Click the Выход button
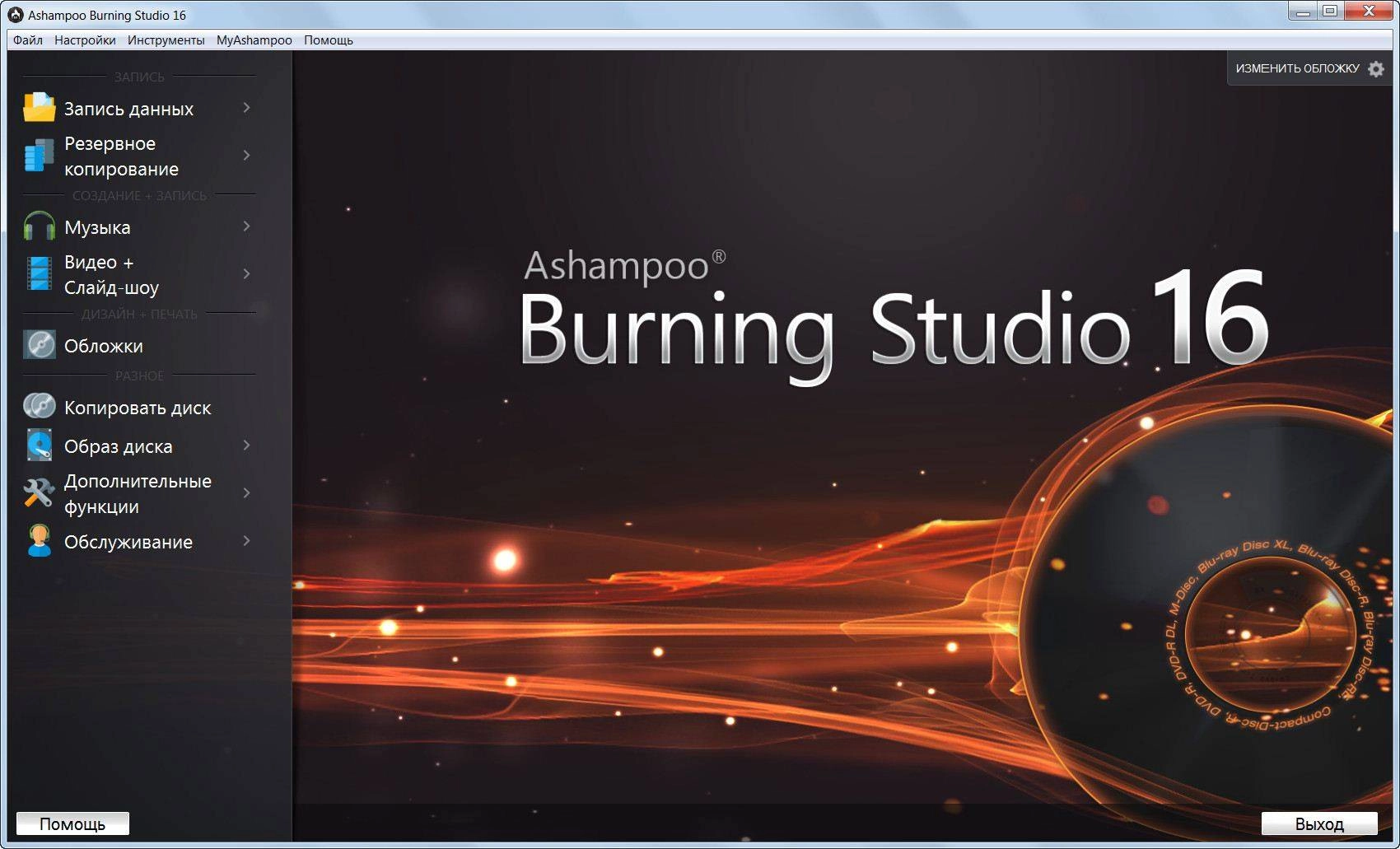 1319,823
